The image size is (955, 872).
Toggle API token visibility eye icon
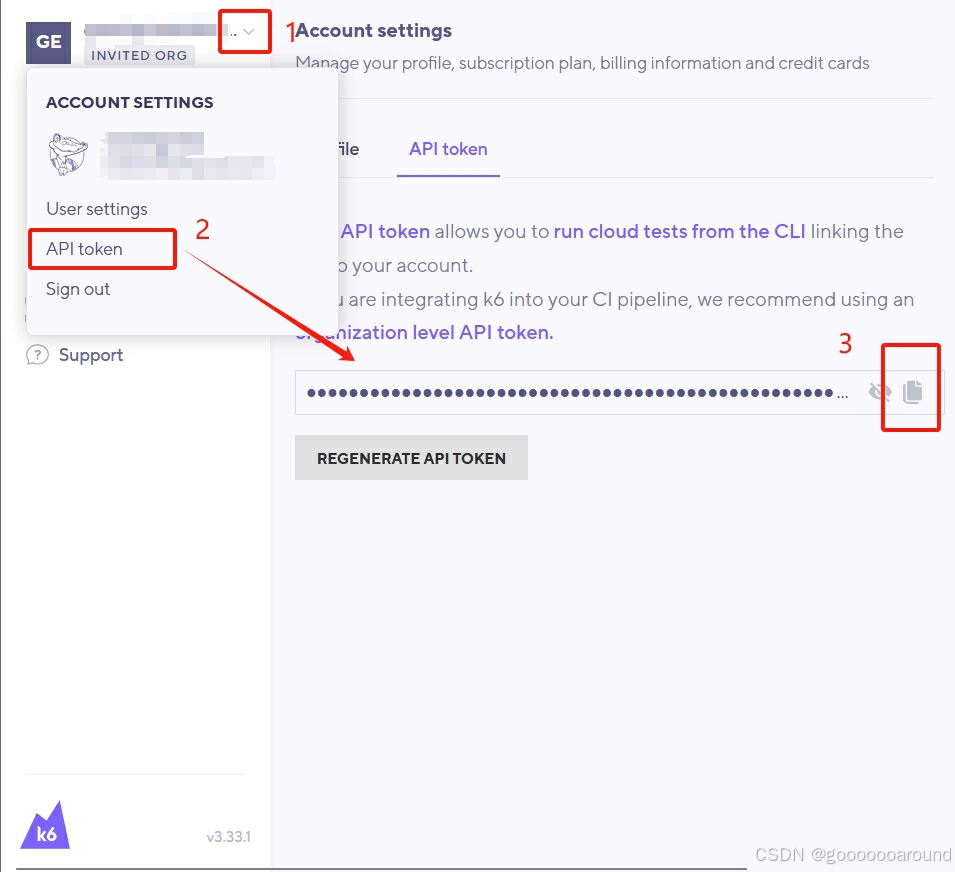pos(879,392)
